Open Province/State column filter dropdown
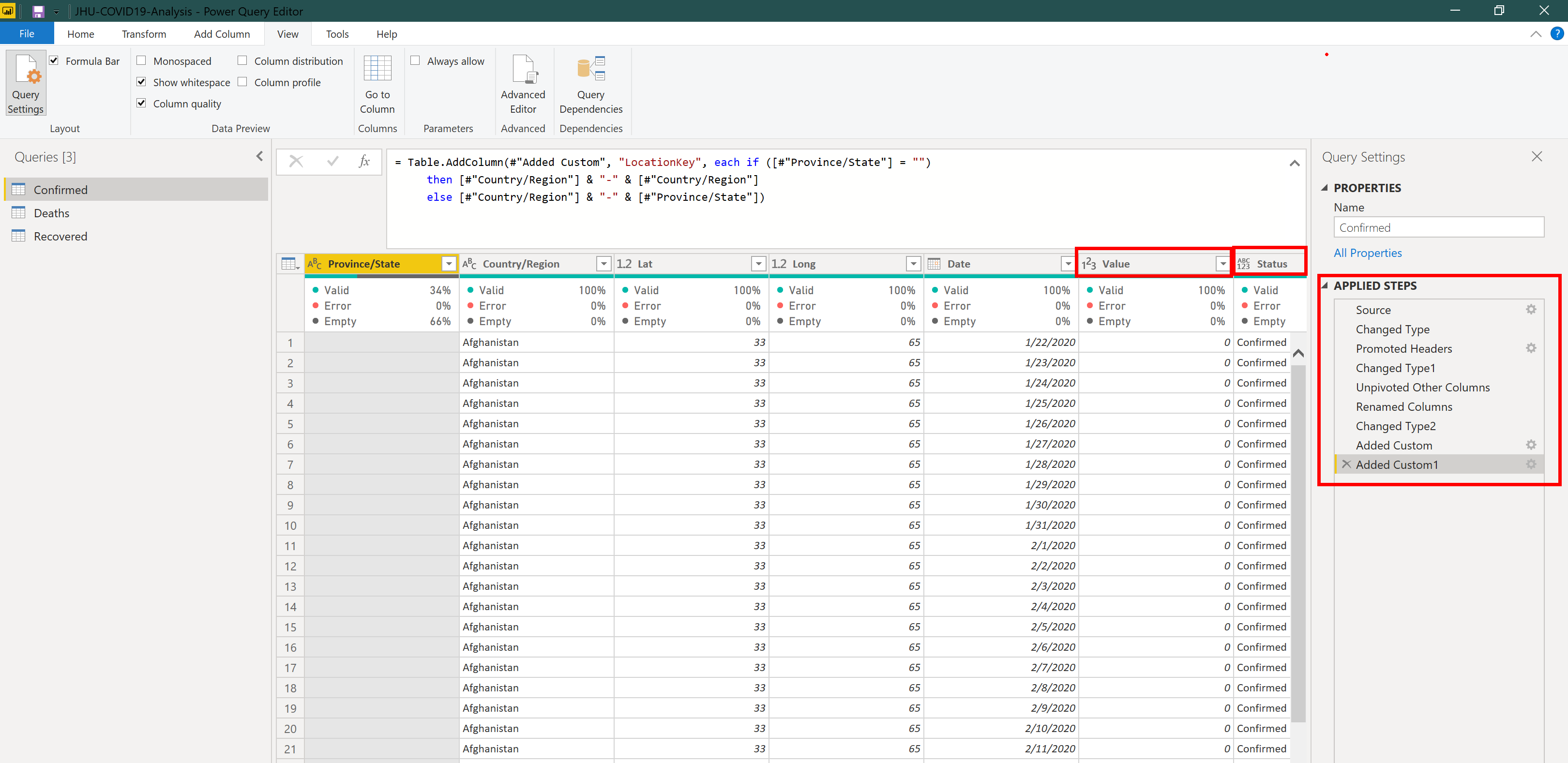 (449, 264)
